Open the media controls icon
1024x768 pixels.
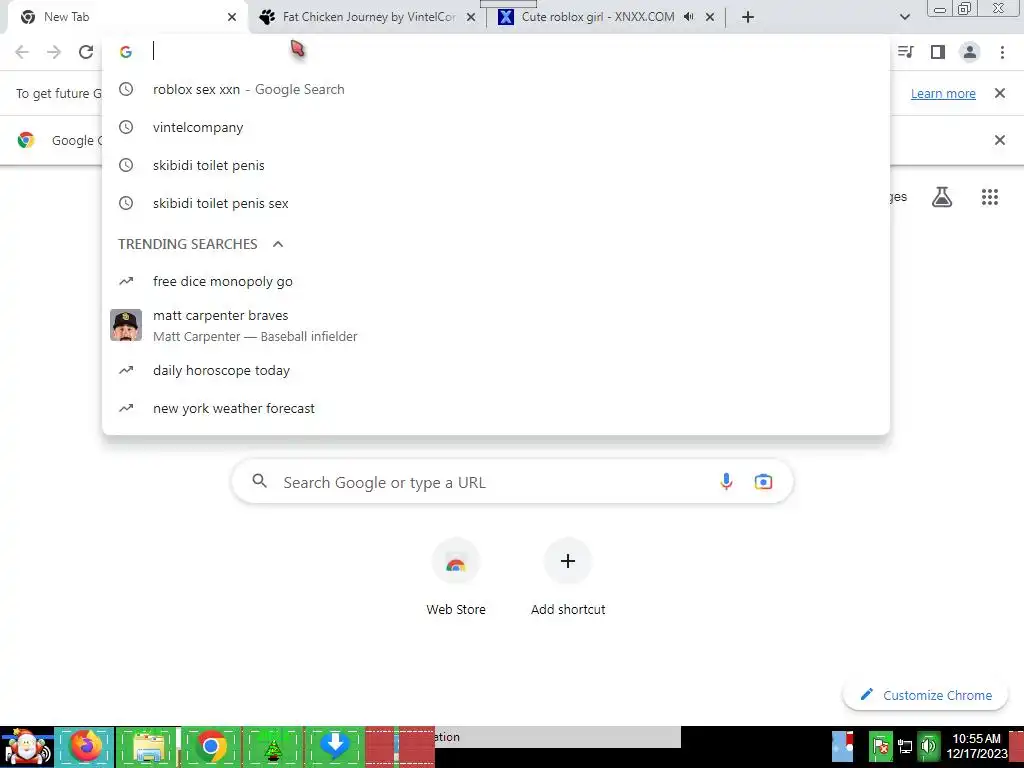pos(906,52)
